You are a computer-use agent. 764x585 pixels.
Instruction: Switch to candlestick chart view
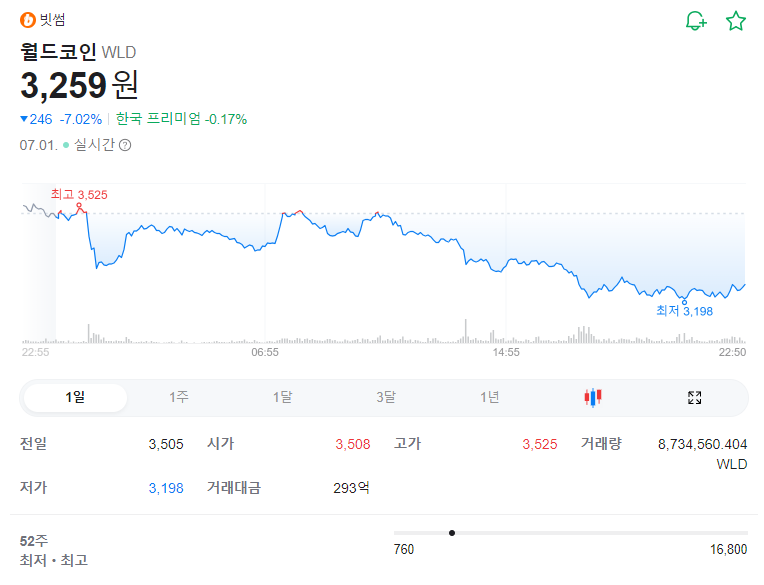coord(593,397)
